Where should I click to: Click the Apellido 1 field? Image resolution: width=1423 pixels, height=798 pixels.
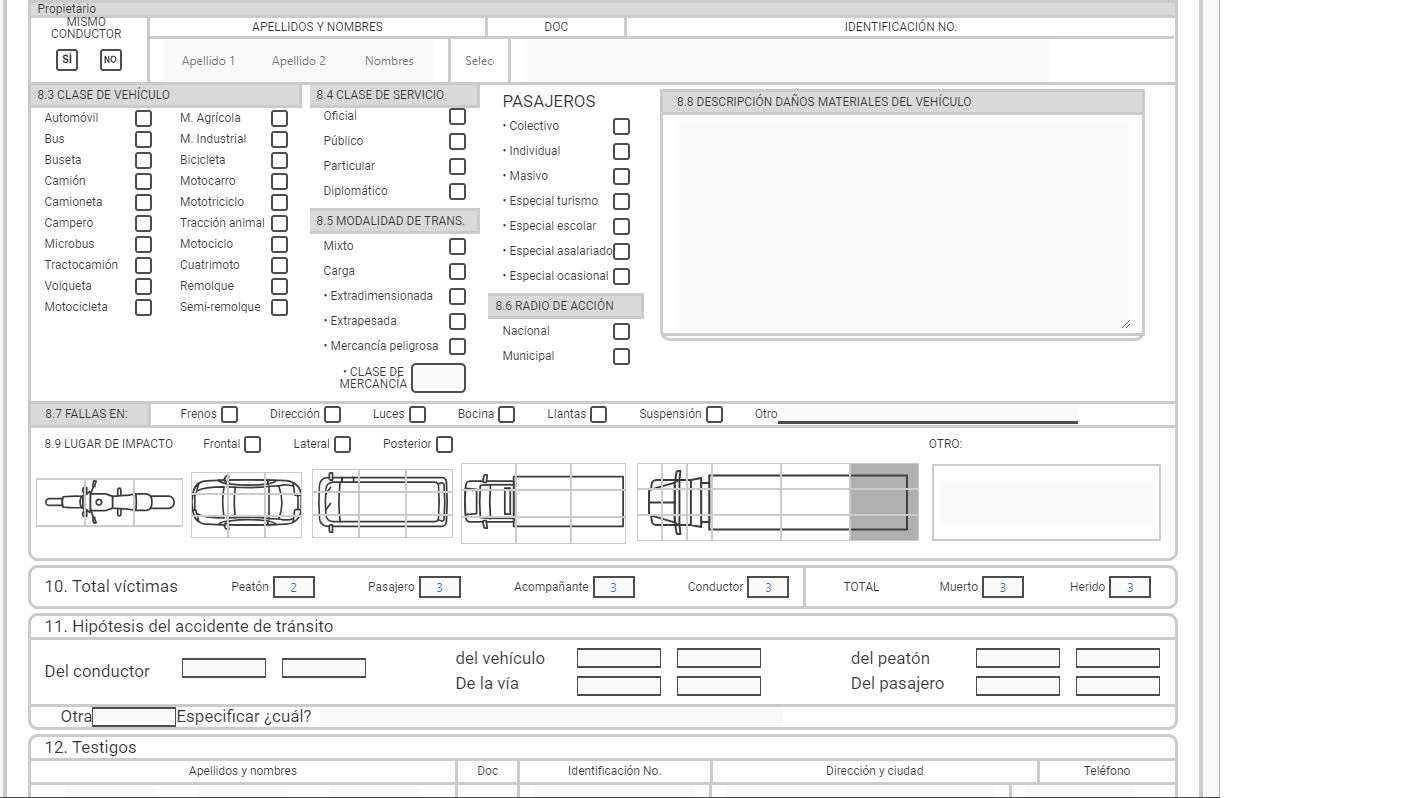pos(208,61)
